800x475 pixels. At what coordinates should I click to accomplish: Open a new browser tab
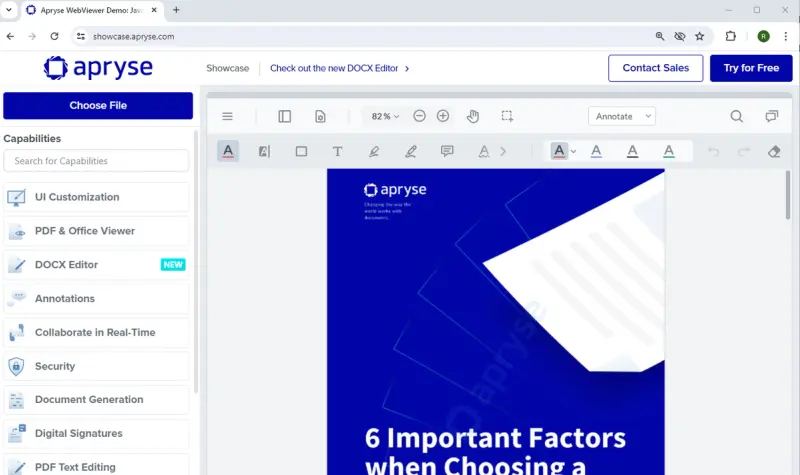pyautogui.click(x=176, y=10)
